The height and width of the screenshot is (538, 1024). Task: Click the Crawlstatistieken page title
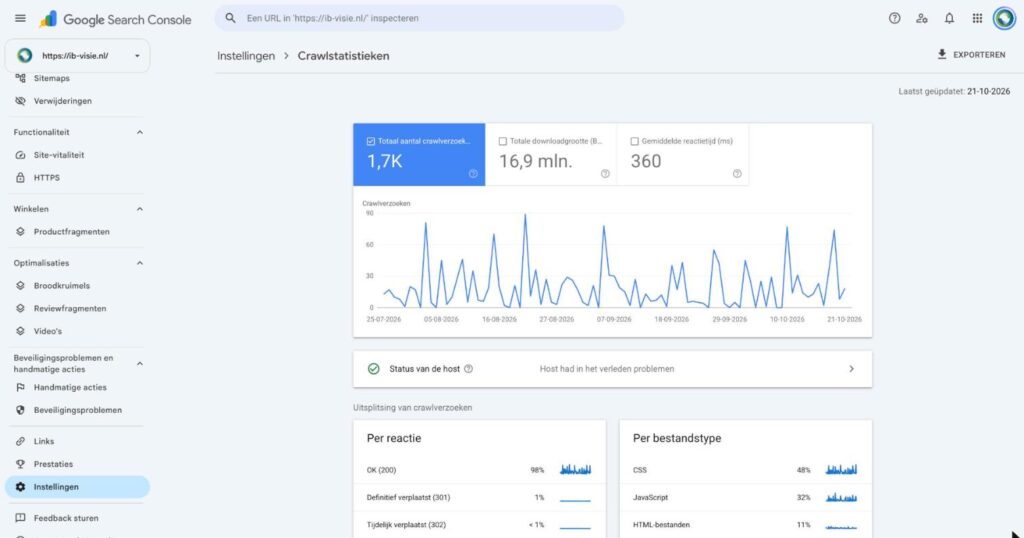(x=344, y=56)
